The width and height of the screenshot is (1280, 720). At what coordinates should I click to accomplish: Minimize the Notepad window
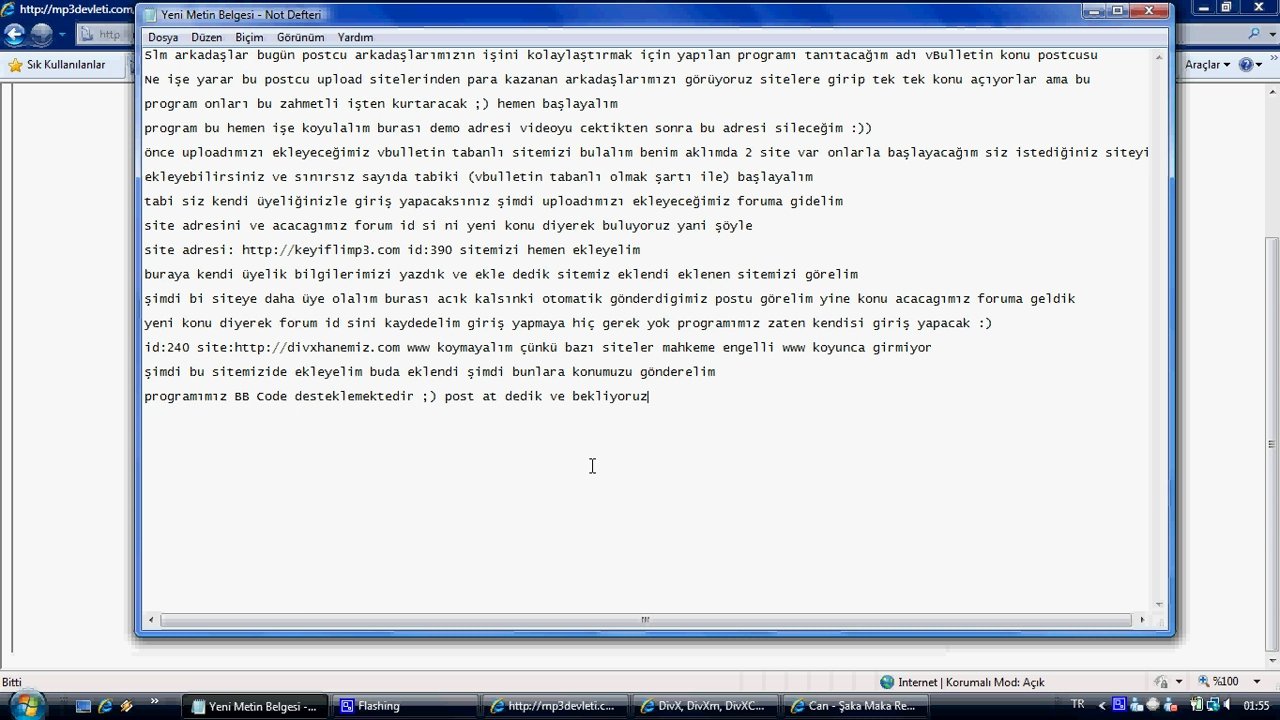pyautogui.click(x=1093, y=11)
